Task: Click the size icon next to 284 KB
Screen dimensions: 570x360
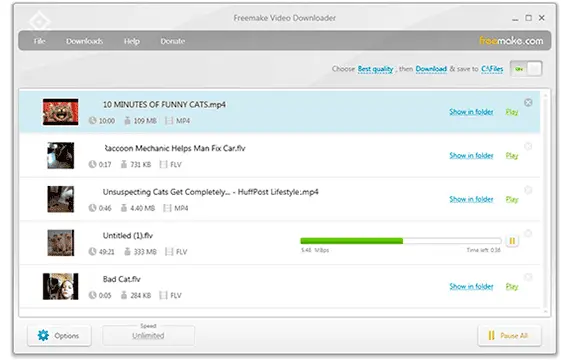Action: coord(124,295)
